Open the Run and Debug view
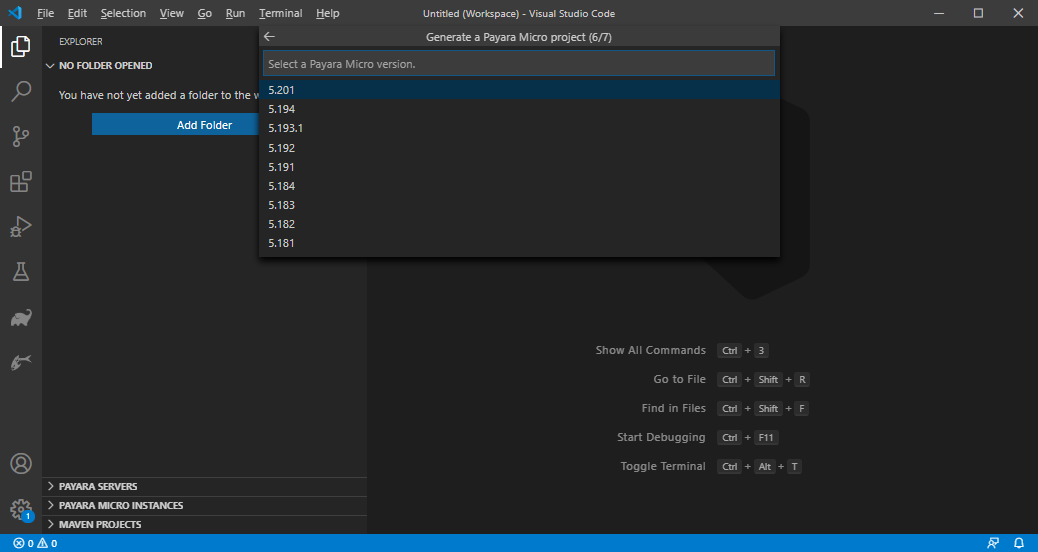The image size is (1038, 552). tap(20, 227)
